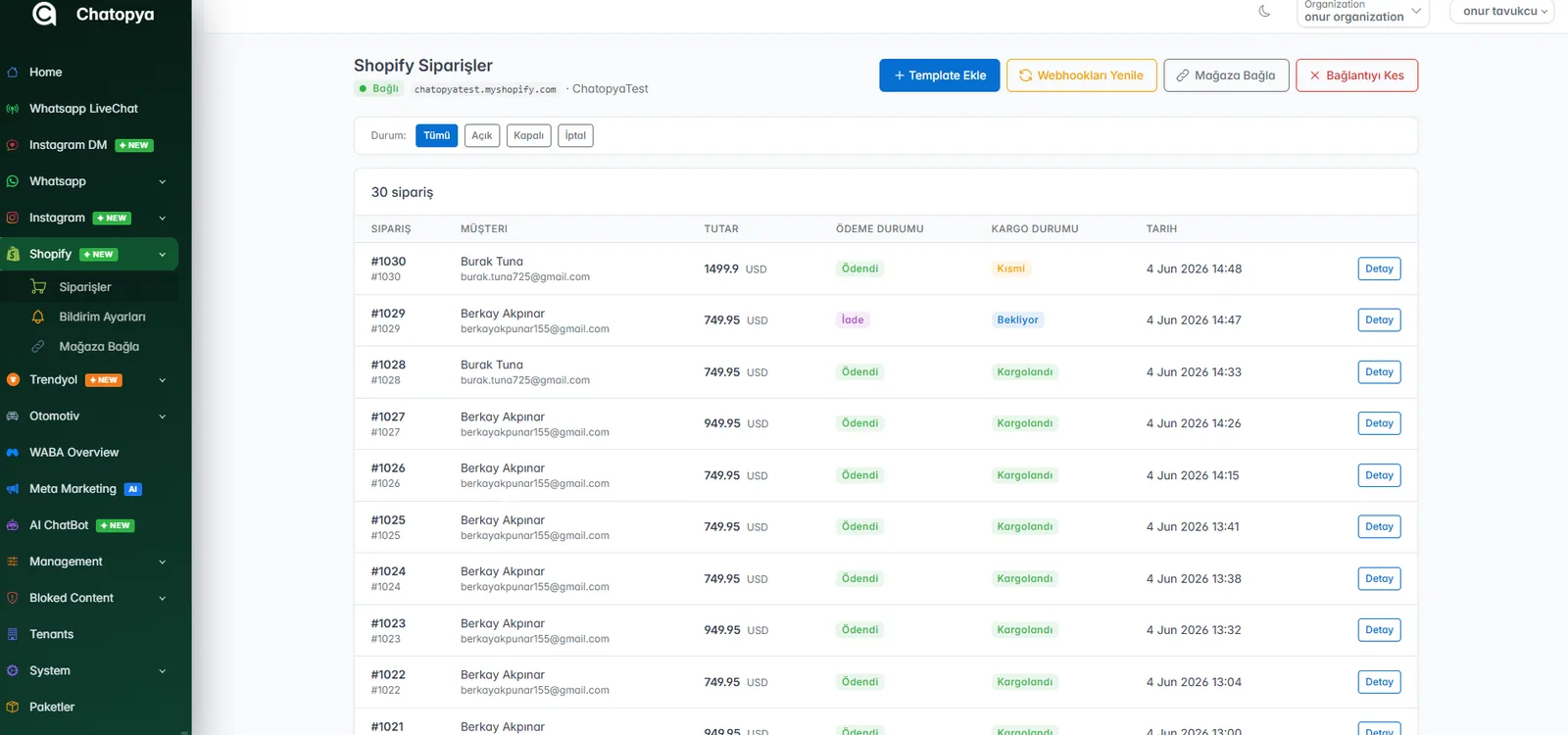Click the AI ChatBot robot icon
The width and height of the screenshot is (1568, 735).
point(13,525)
